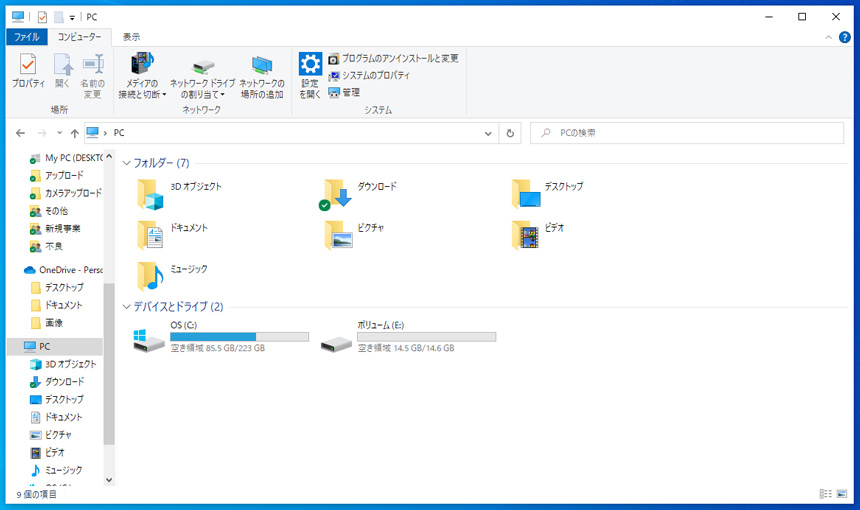Select OneDrive - Personal in sidebar
The height and width of the screenshot is (510, 860).
coord(63,270)
